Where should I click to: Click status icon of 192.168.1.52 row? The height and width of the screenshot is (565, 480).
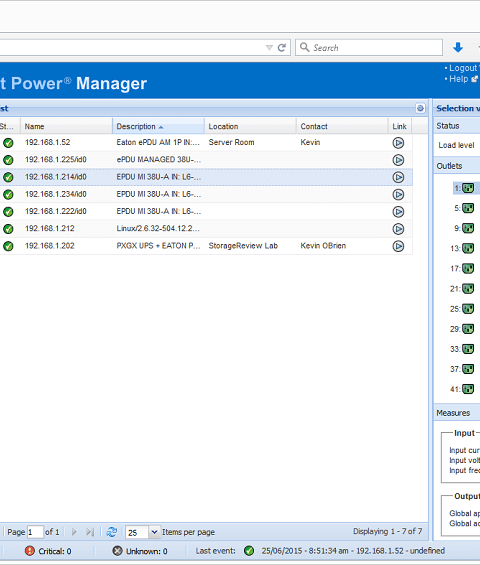tap(8, 143)
